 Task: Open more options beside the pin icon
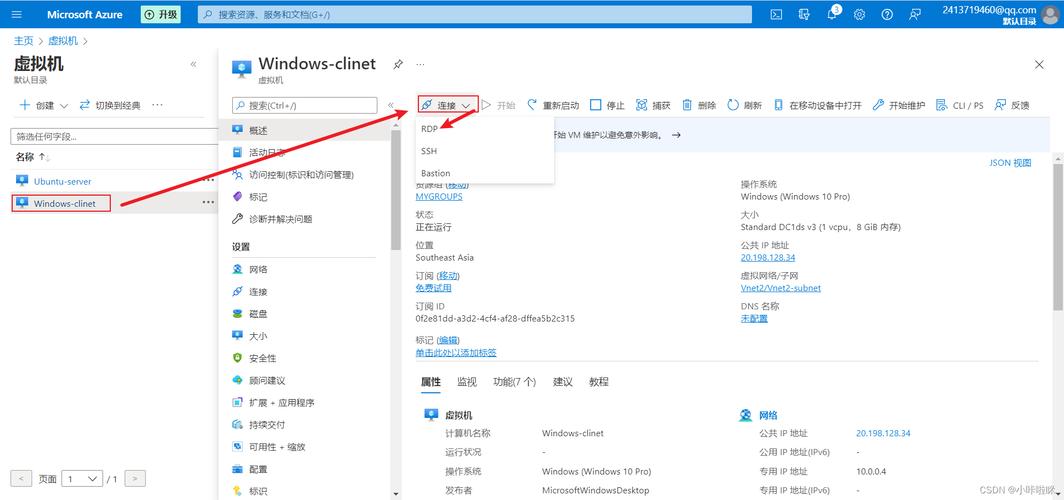click(x=420, y=64)
